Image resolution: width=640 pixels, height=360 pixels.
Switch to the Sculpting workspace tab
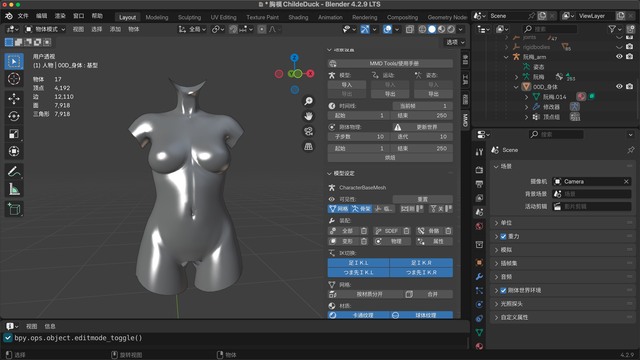pyautogui.click(x=189, y=17)
